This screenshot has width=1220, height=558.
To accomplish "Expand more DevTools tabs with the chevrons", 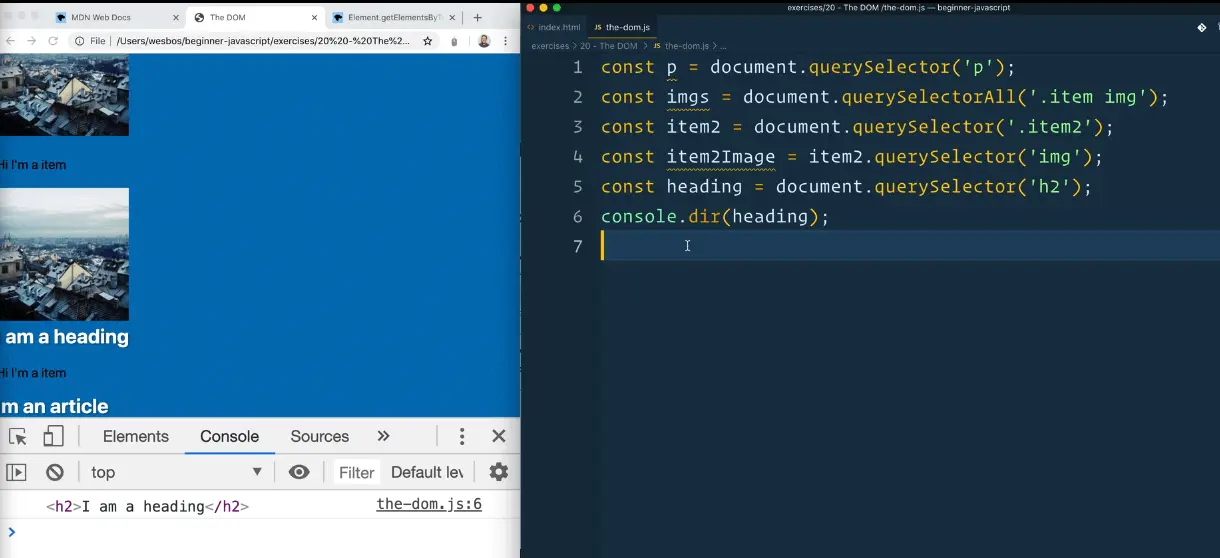I will click(383, 437).
